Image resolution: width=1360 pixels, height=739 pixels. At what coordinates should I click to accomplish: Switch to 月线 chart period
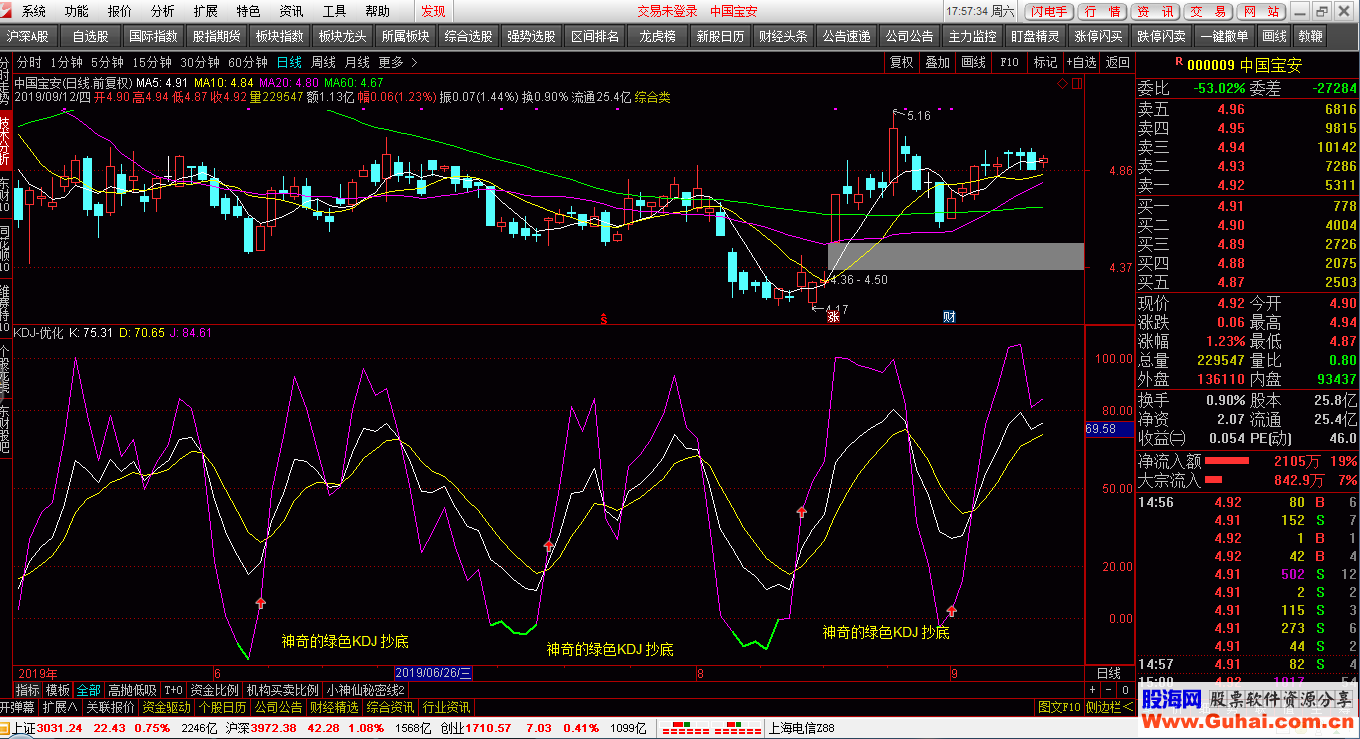[357, 62]
